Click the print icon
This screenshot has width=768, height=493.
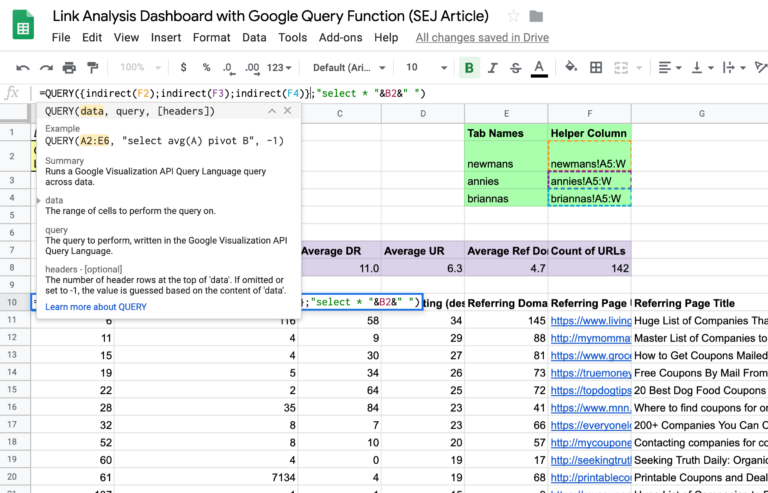(x=69, y=68)
